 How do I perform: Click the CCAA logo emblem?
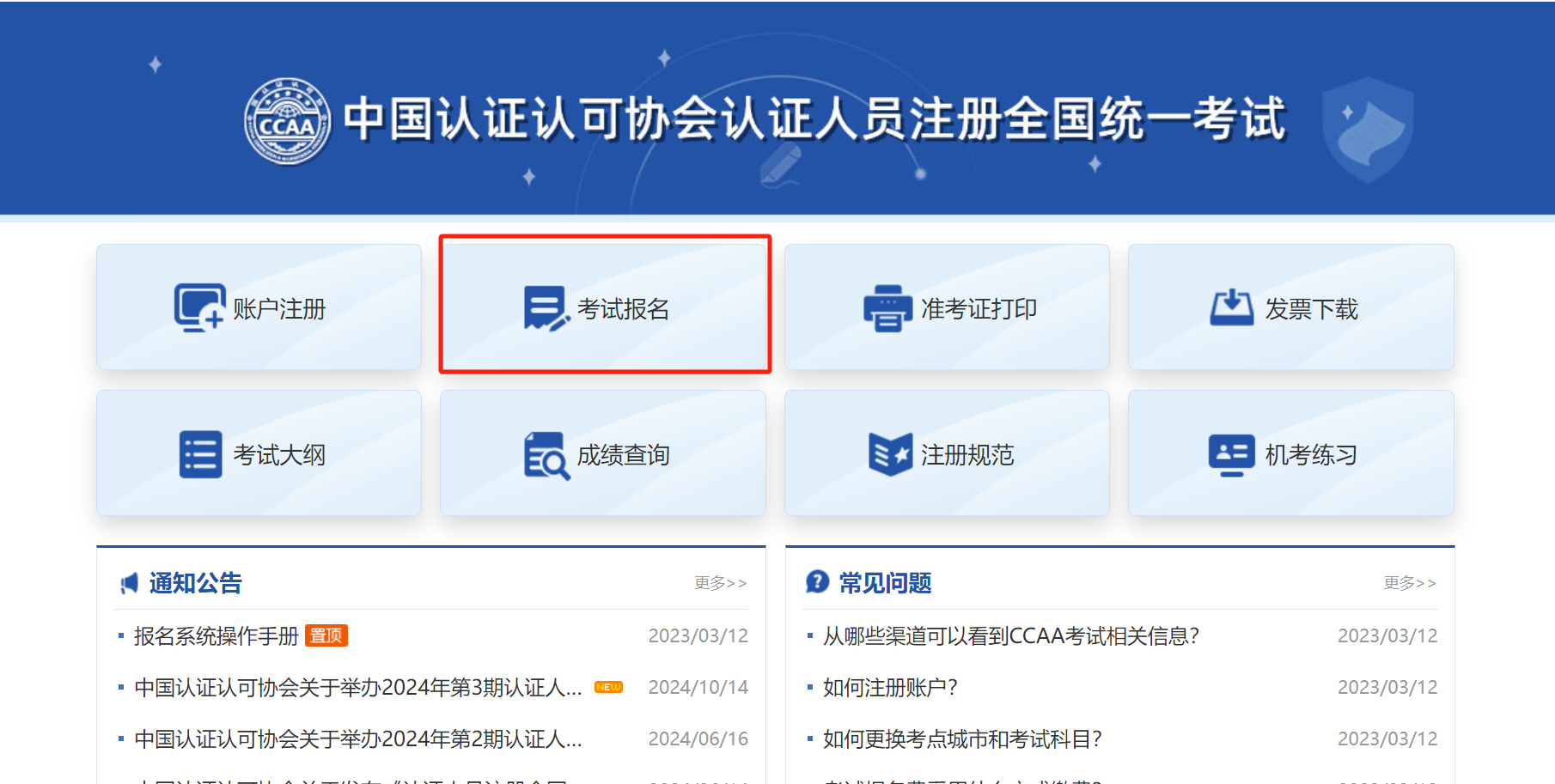tap(287, 121)
